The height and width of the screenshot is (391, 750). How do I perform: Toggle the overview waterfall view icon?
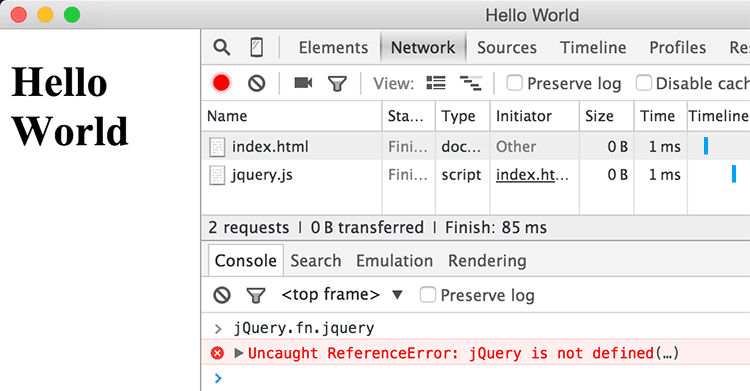471,83
